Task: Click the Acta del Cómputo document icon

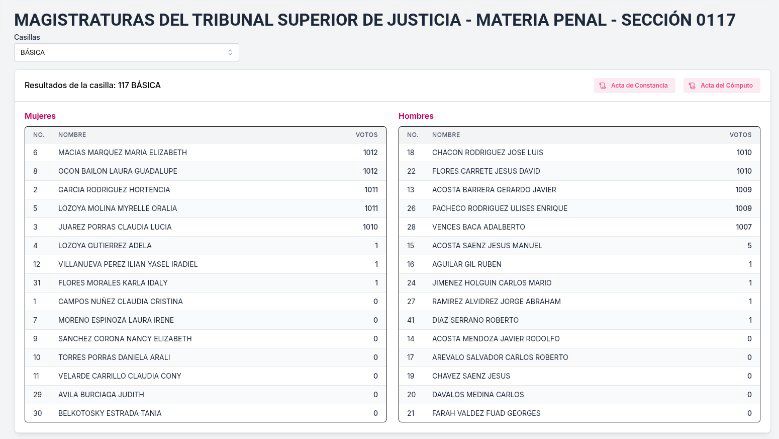Action: pyautogui.click(x=692, y=85)
